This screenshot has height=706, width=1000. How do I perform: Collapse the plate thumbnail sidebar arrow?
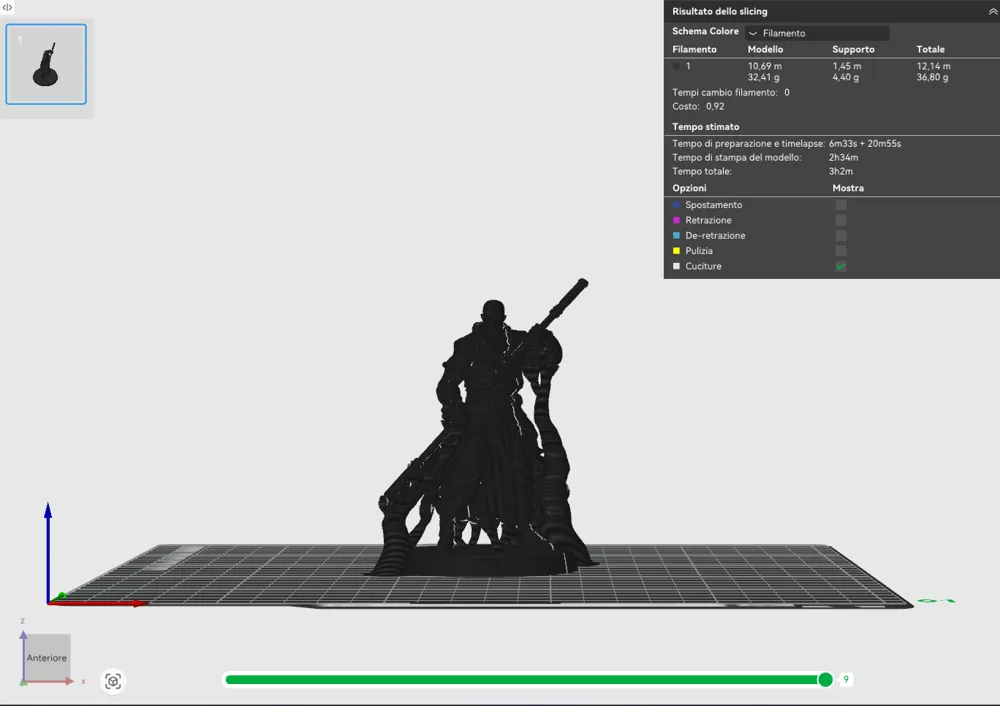pos(7,7)
